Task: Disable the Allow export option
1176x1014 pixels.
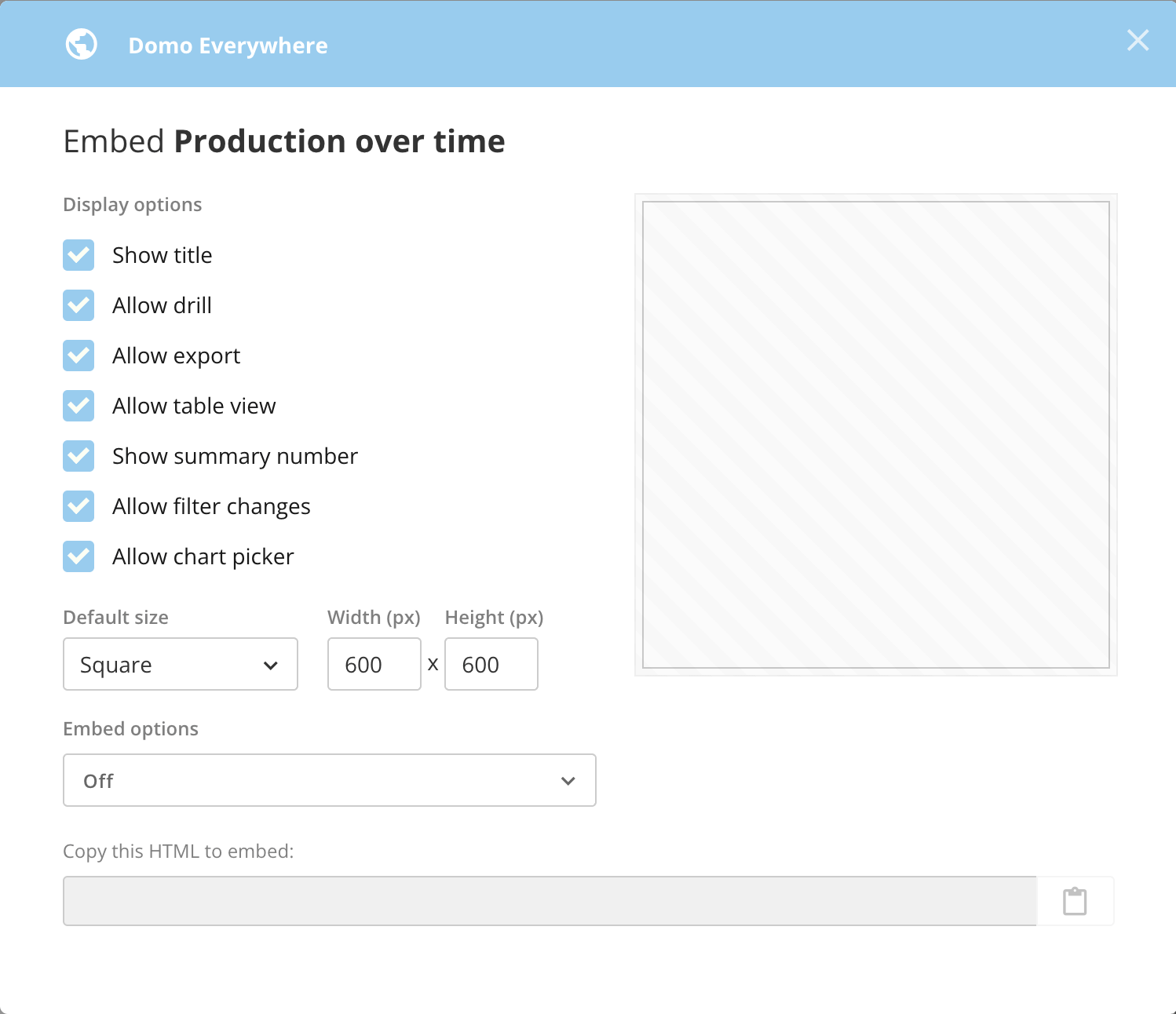Action: (x=79, y=356)
